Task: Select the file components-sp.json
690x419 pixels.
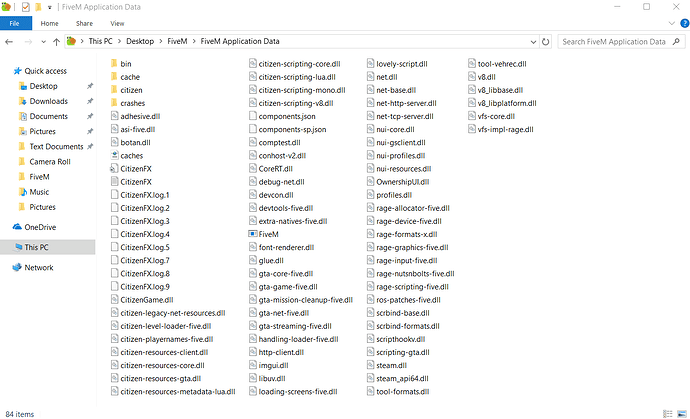Action: (x=288, y=129)
